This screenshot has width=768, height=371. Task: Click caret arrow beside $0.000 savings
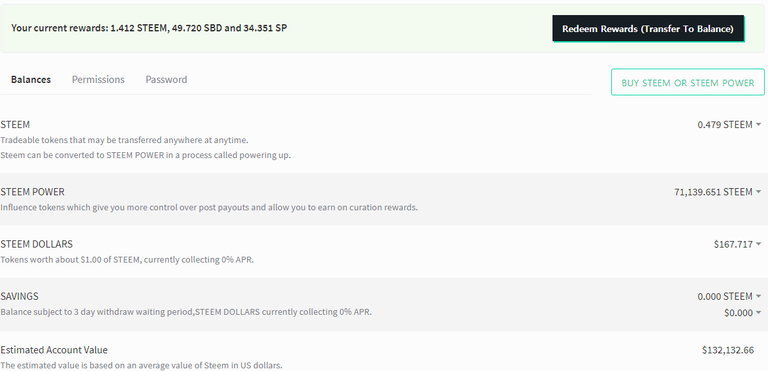coord(758,313)
